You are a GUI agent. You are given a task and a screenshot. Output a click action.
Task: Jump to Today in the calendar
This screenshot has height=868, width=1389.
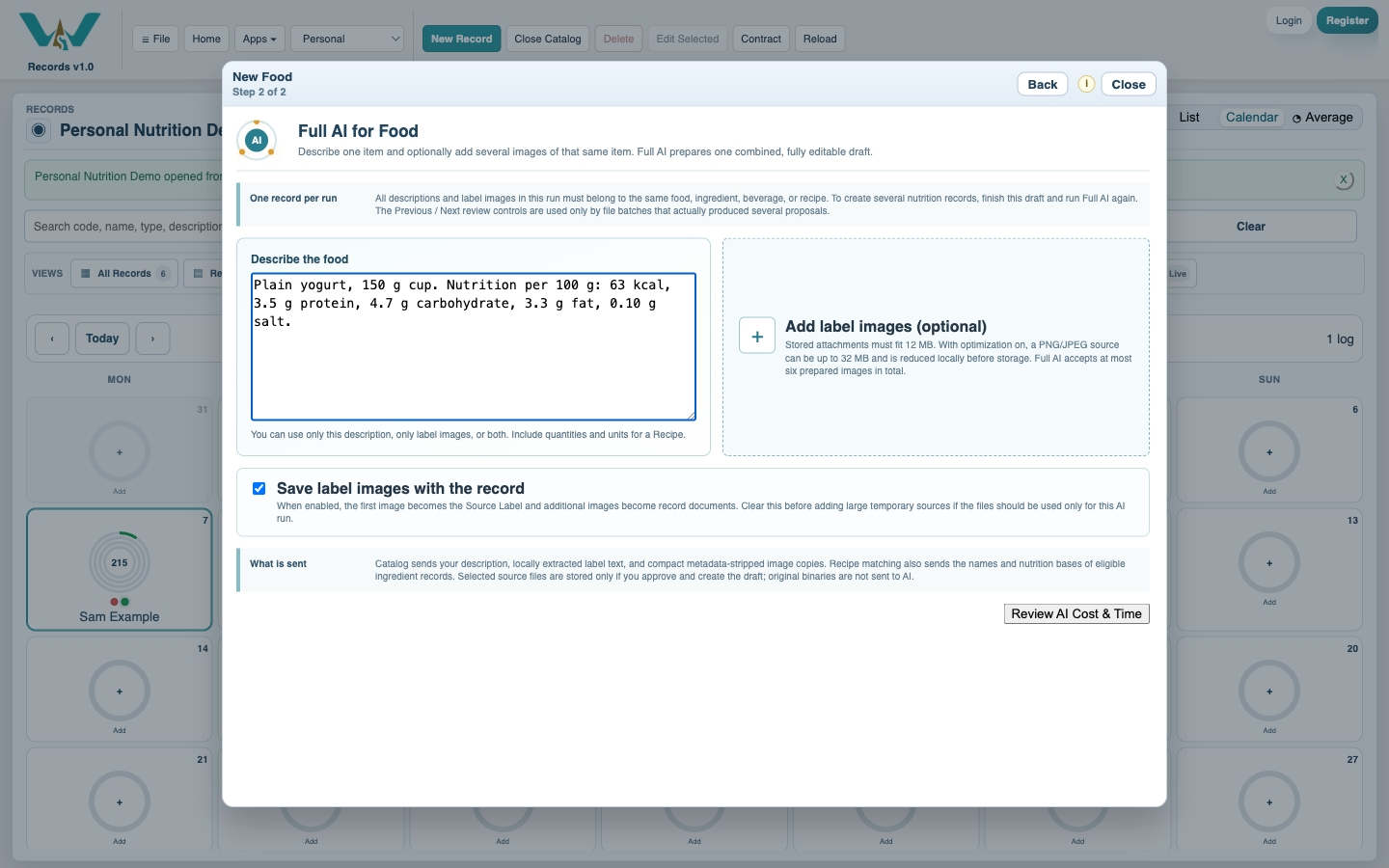coord(102,339)
